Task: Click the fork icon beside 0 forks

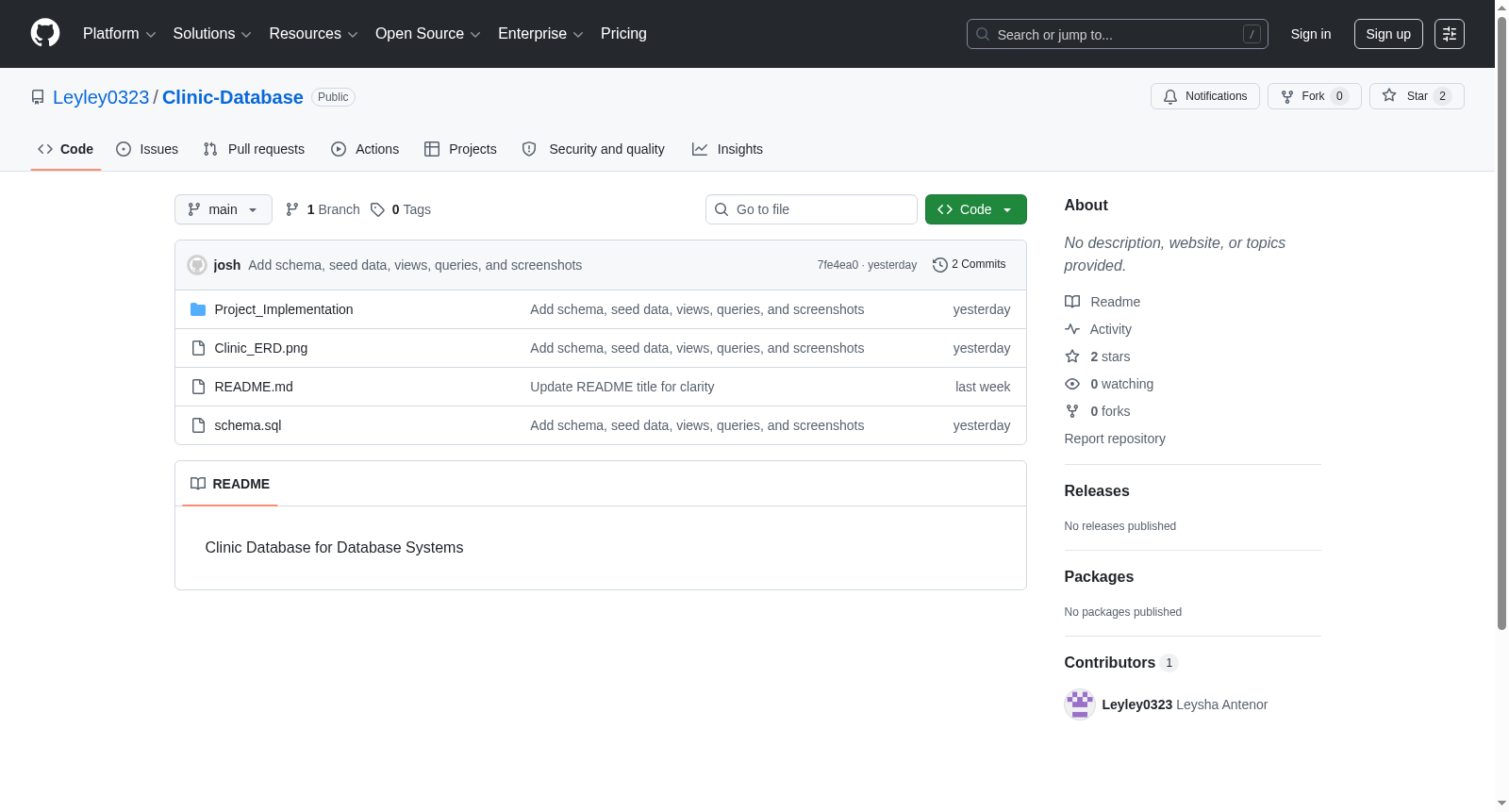Action: tap(1072, 411)
